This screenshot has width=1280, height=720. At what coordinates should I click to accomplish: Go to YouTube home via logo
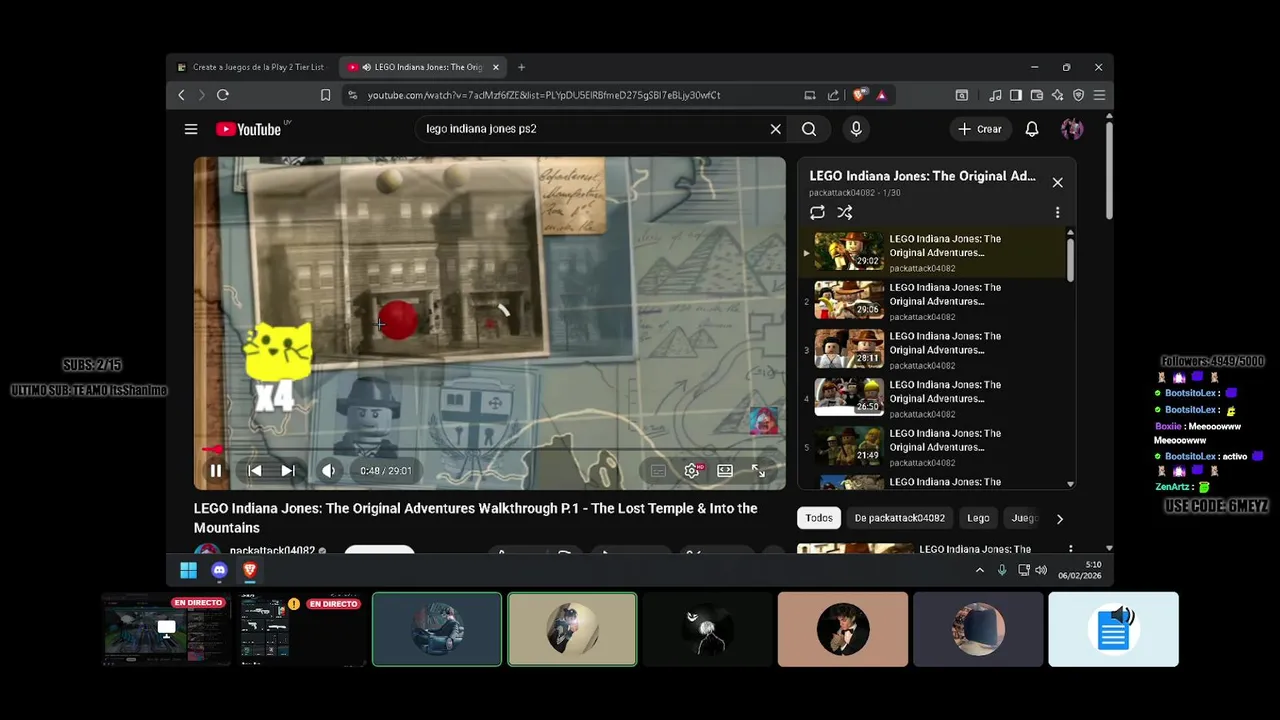pyautogui.click(x=249, y=129)
